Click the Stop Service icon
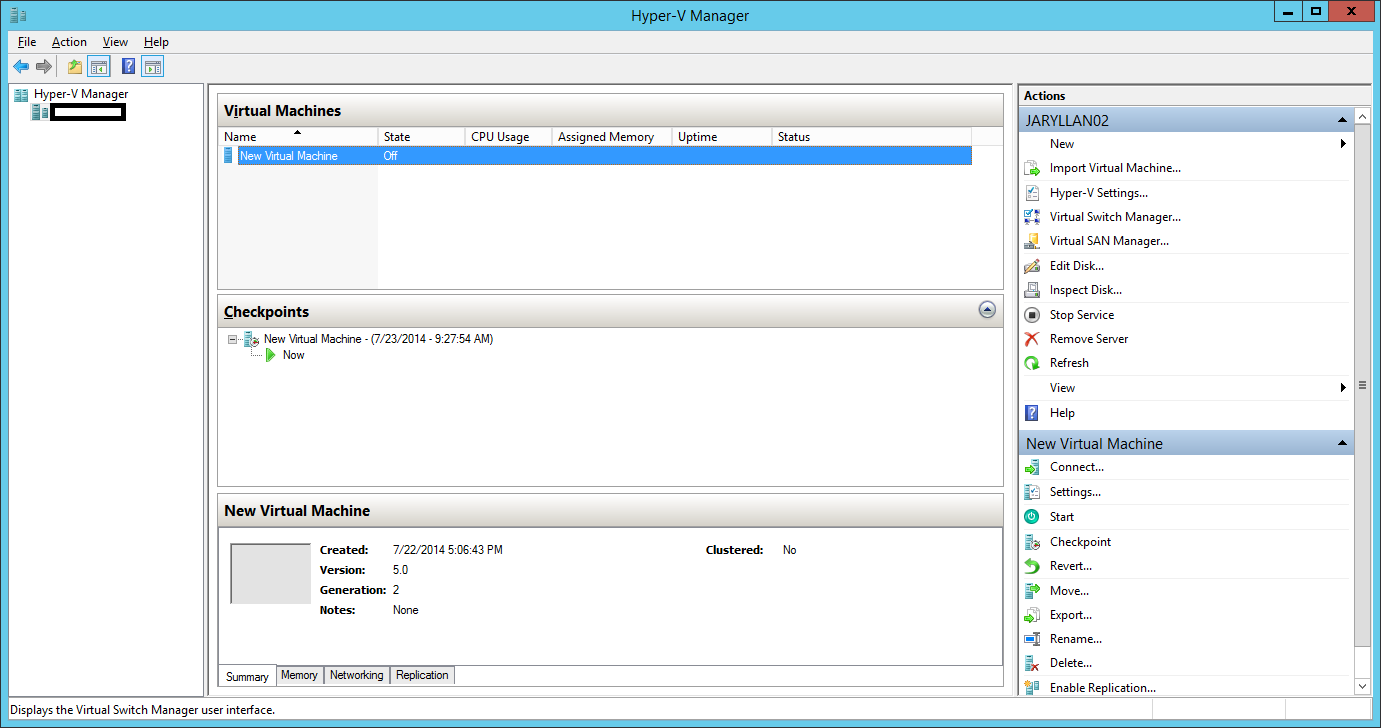 [1032, 315]
